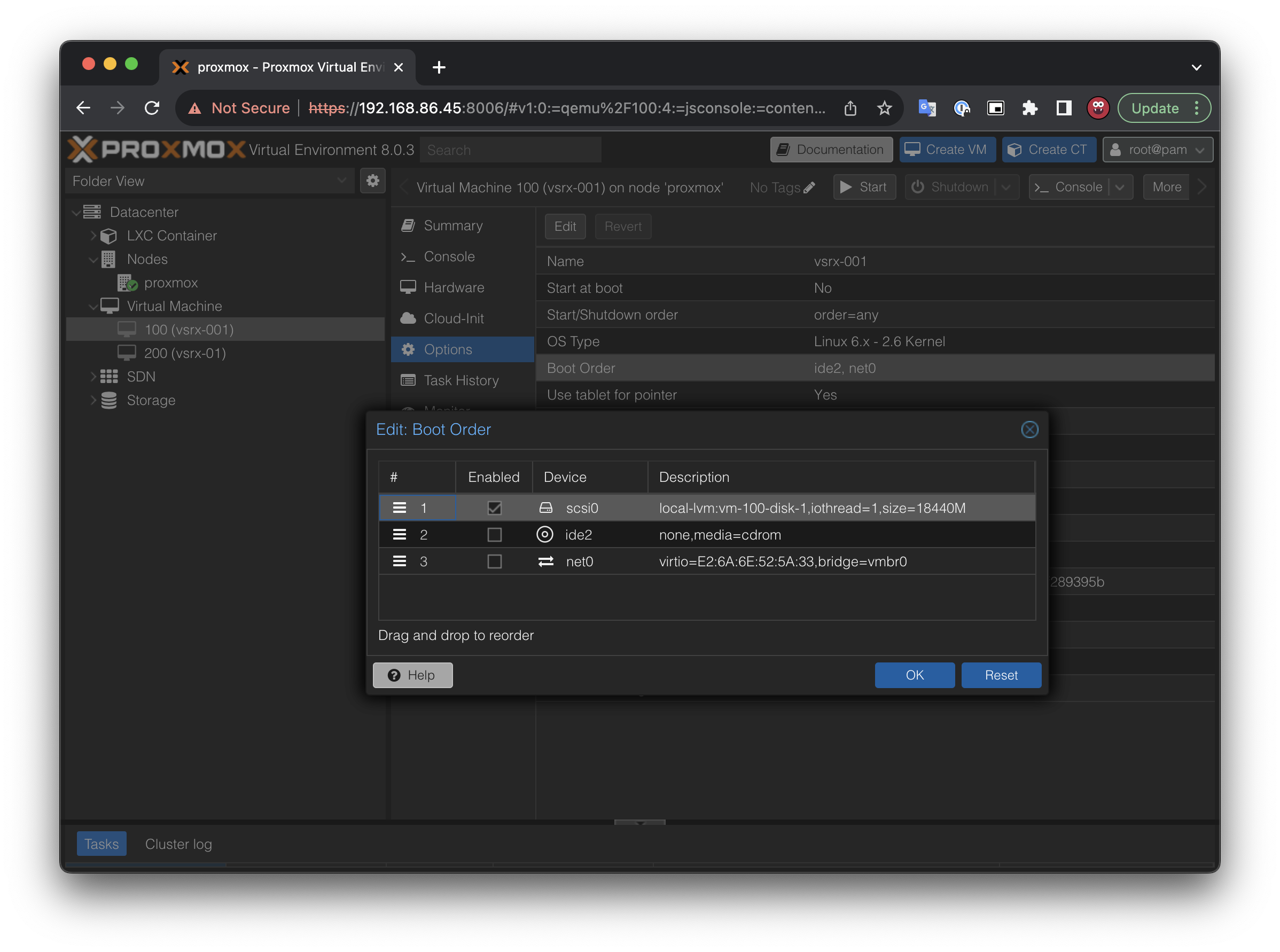Bookmark this page with star icon
The height and width of the screenshot is (952, 1280).
[x=885, y=108]
